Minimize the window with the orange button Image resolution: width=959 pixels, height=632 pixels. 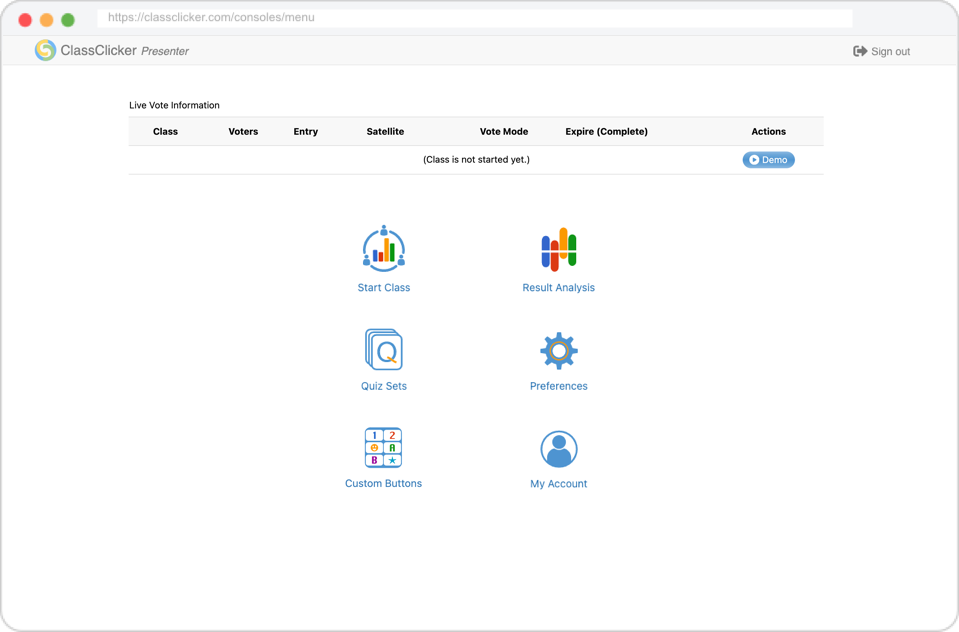[x=46, y=20]
